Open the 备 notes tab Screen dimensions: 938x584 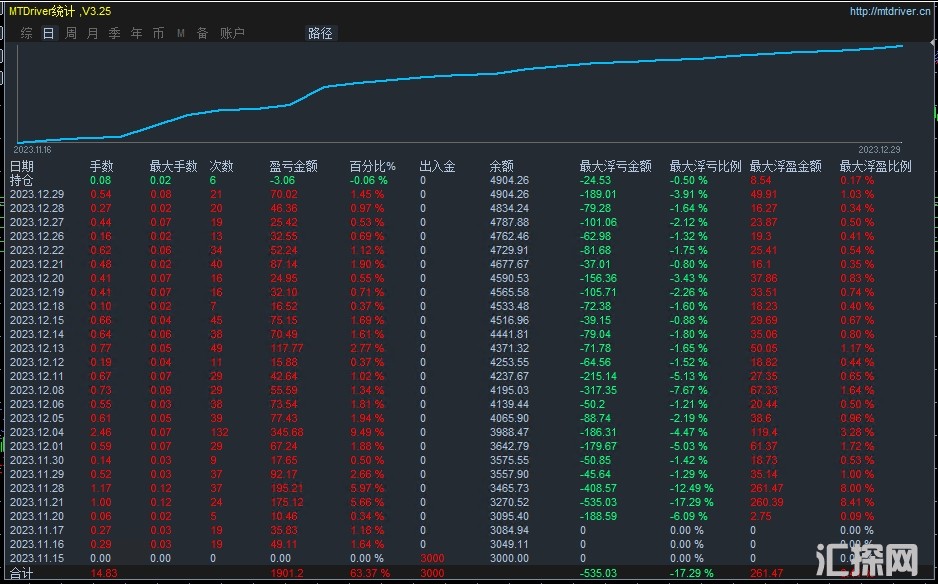202,33
